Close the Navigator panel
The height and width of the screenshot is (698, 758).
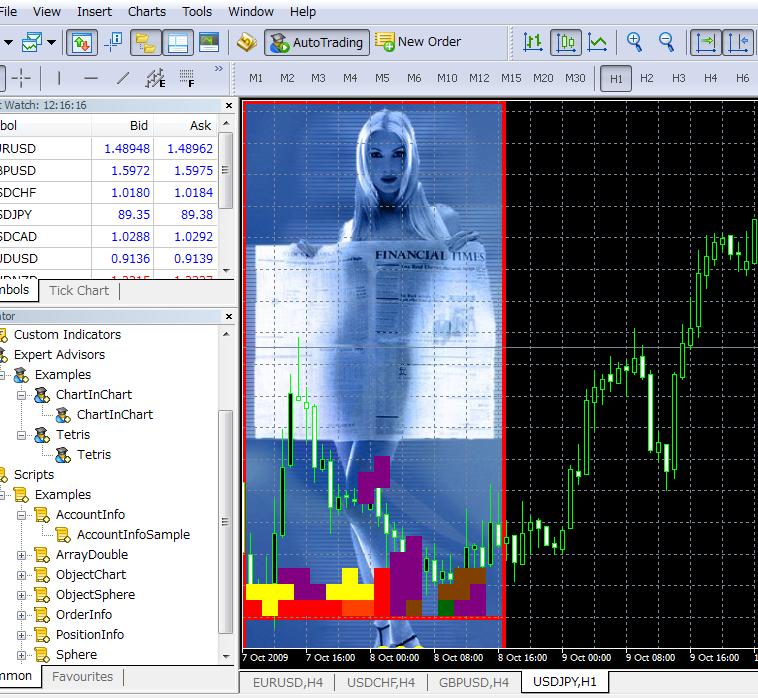click(x=229, y=317)
